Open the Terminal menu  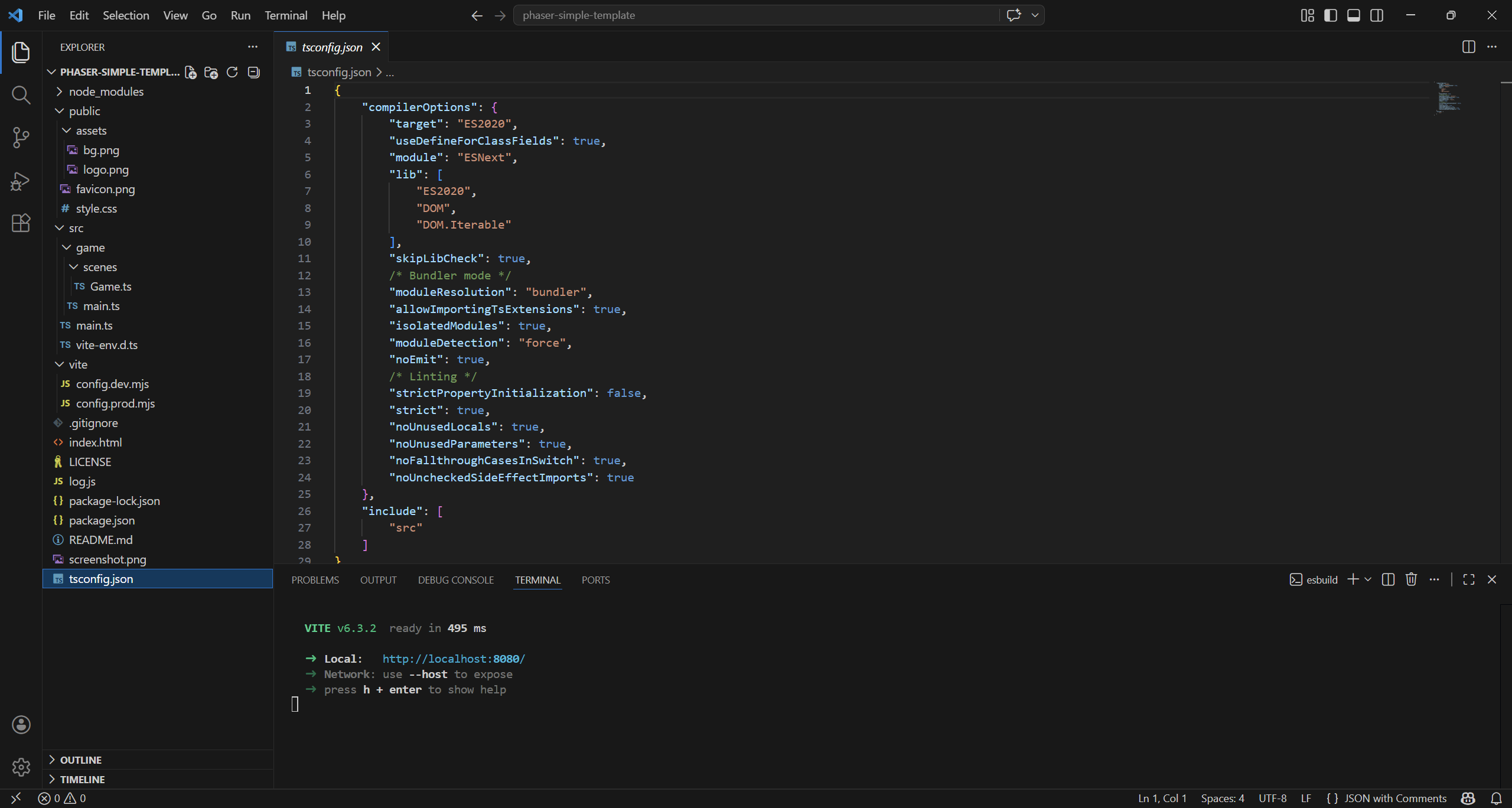coord(286,15)
